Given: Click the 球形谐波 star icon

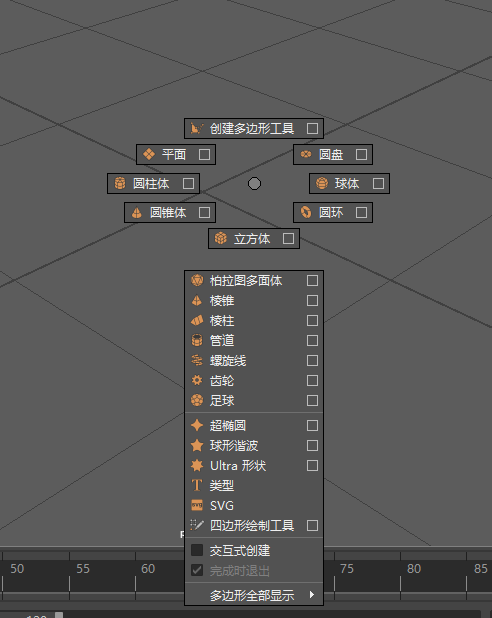Looking at the screenshot, I should [x=197, y=445].
